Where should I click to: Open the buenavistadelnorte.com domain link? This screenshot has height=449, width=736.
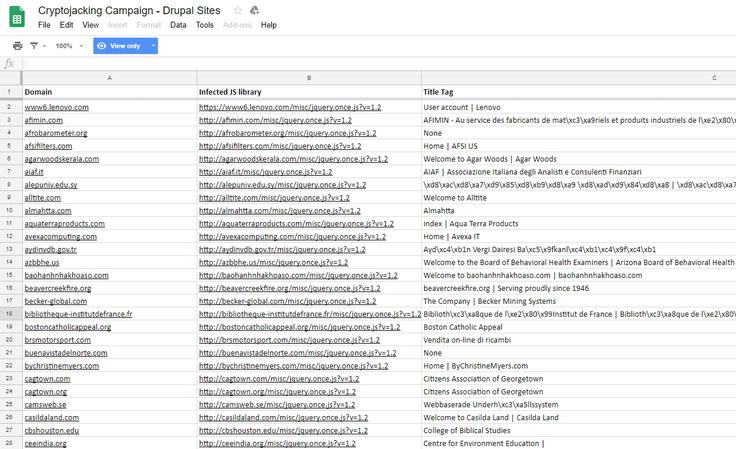66,353
